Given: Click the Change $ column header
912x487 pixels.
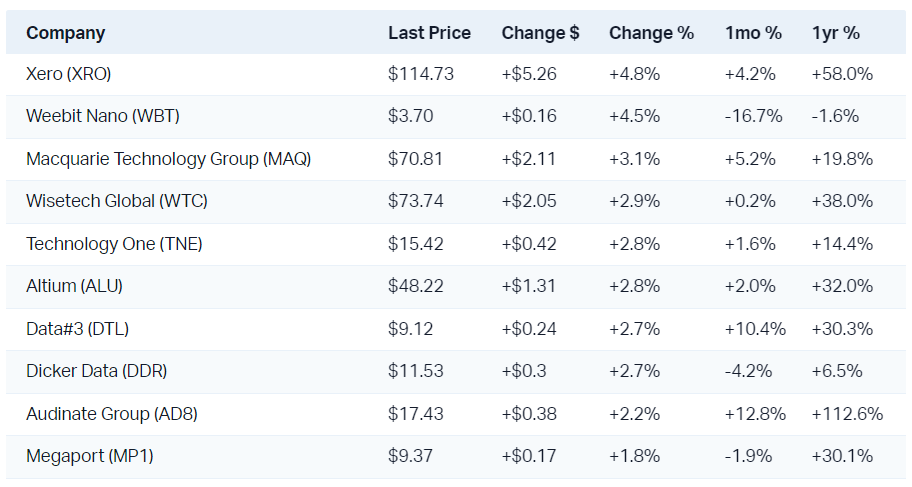Looking at the screenshot, I should 540,33.
